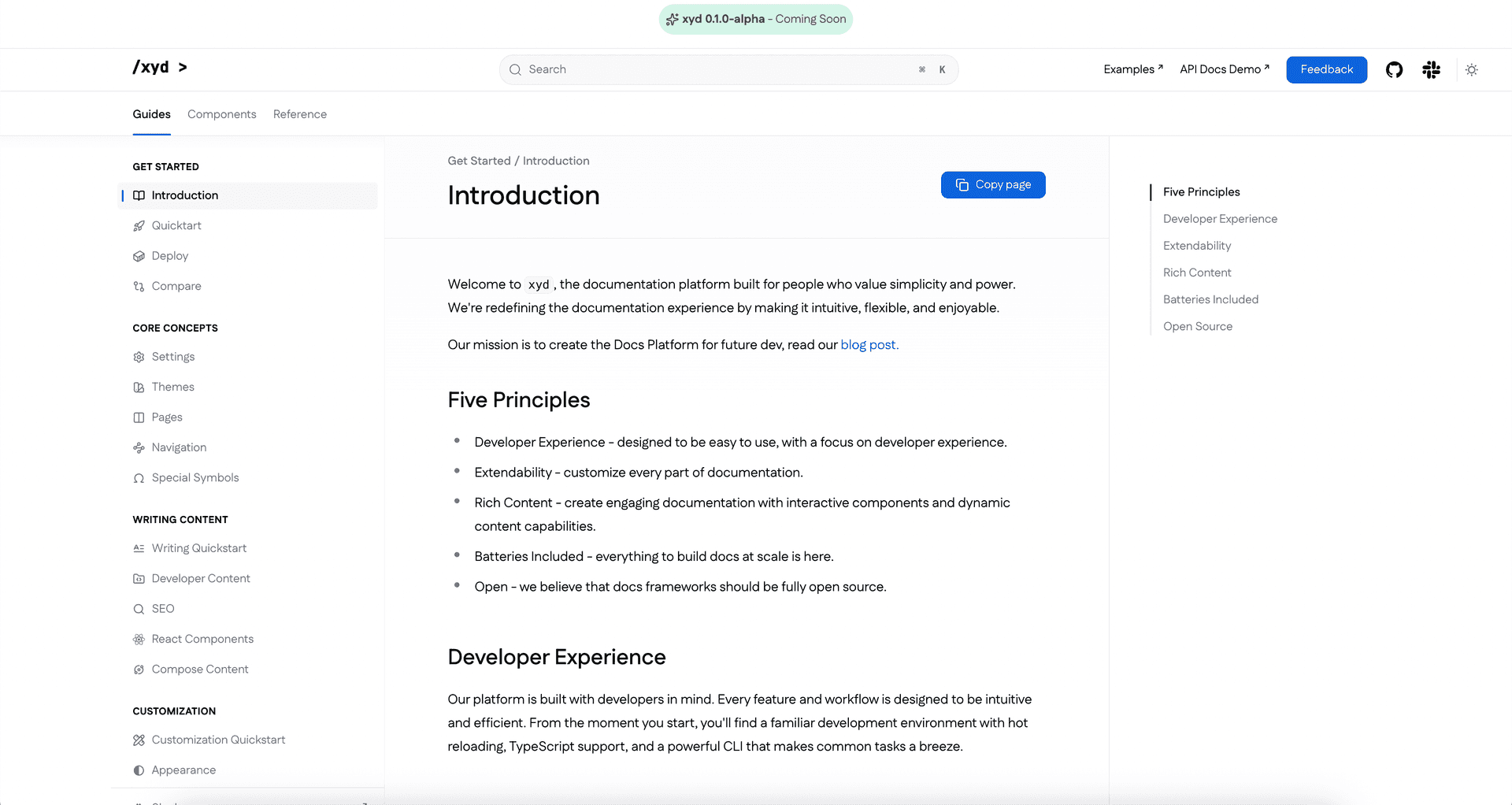Switch to the Reference tab
Screen dimensions: 1512x805
pos(300,114)
